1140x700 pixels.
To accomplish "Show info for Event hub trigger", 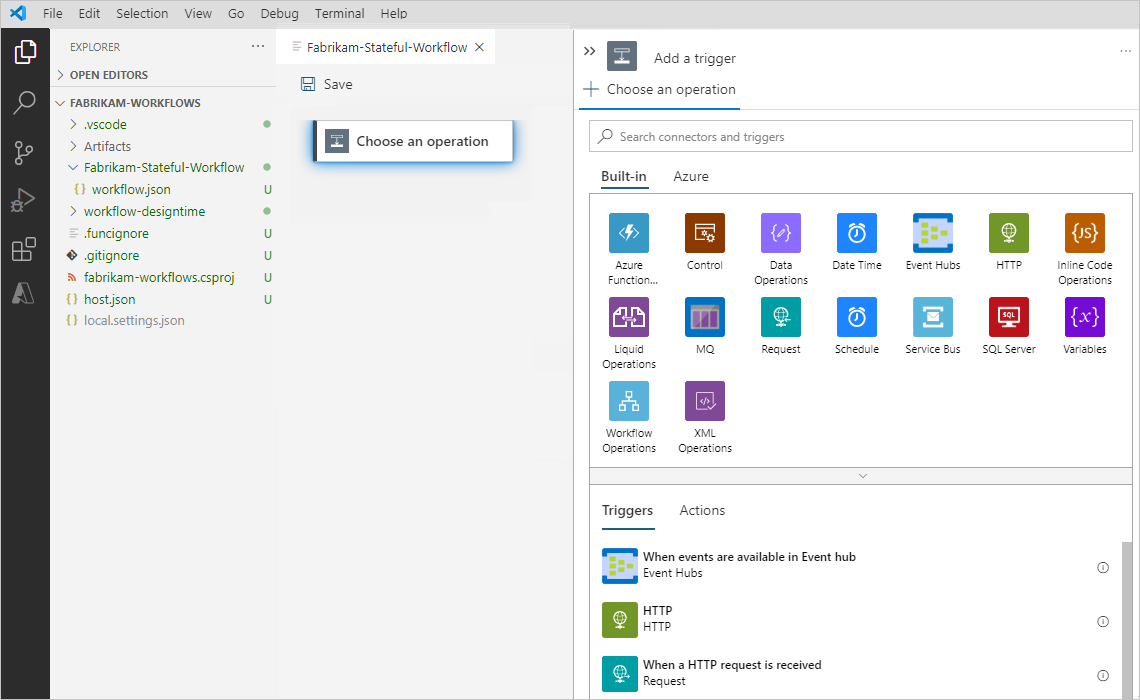I will click(1103, 568).
